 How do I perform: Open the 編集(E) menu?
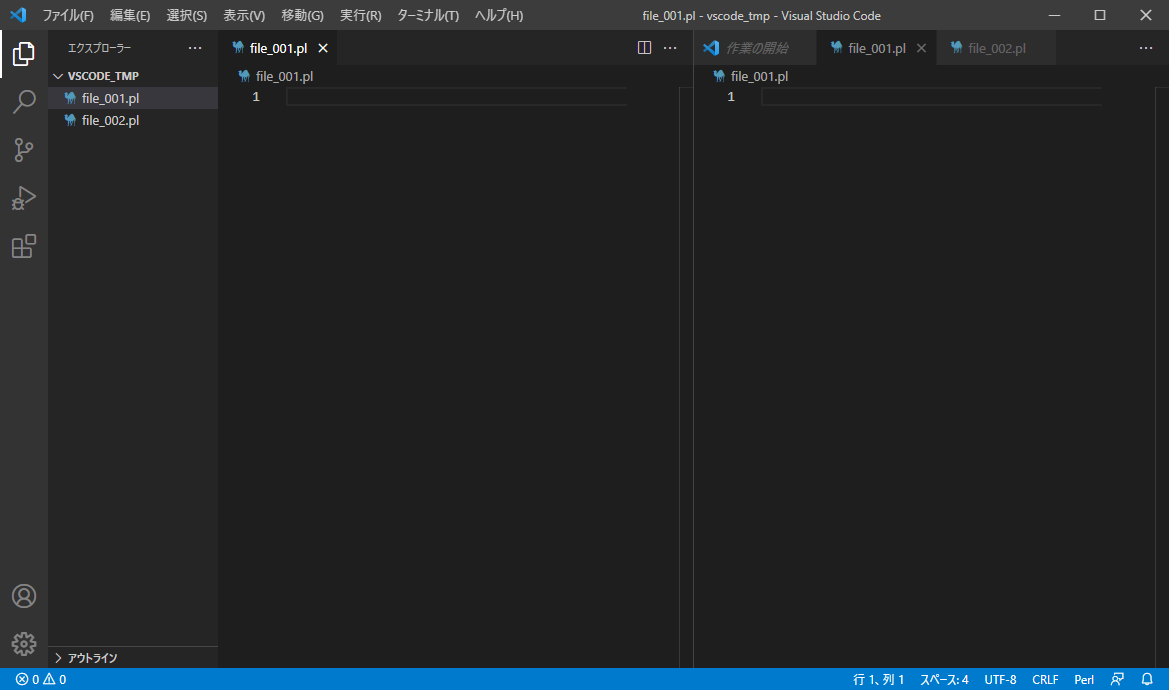click(130, 15)
